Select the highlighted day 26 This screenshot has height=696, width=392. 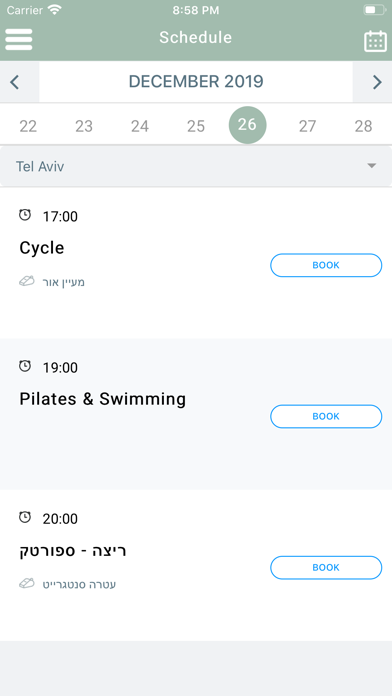pos(248,125)
